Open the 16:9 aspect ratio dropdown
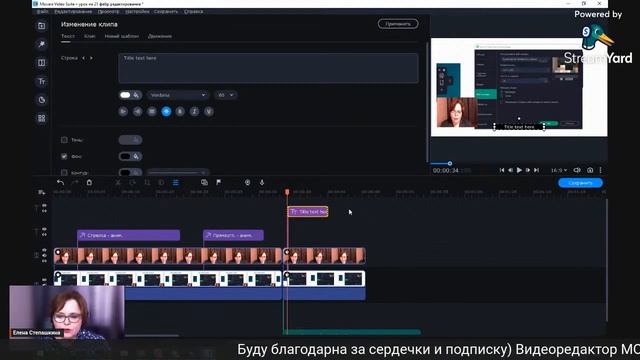Screen dimensions: 640x360 (559, 170)
